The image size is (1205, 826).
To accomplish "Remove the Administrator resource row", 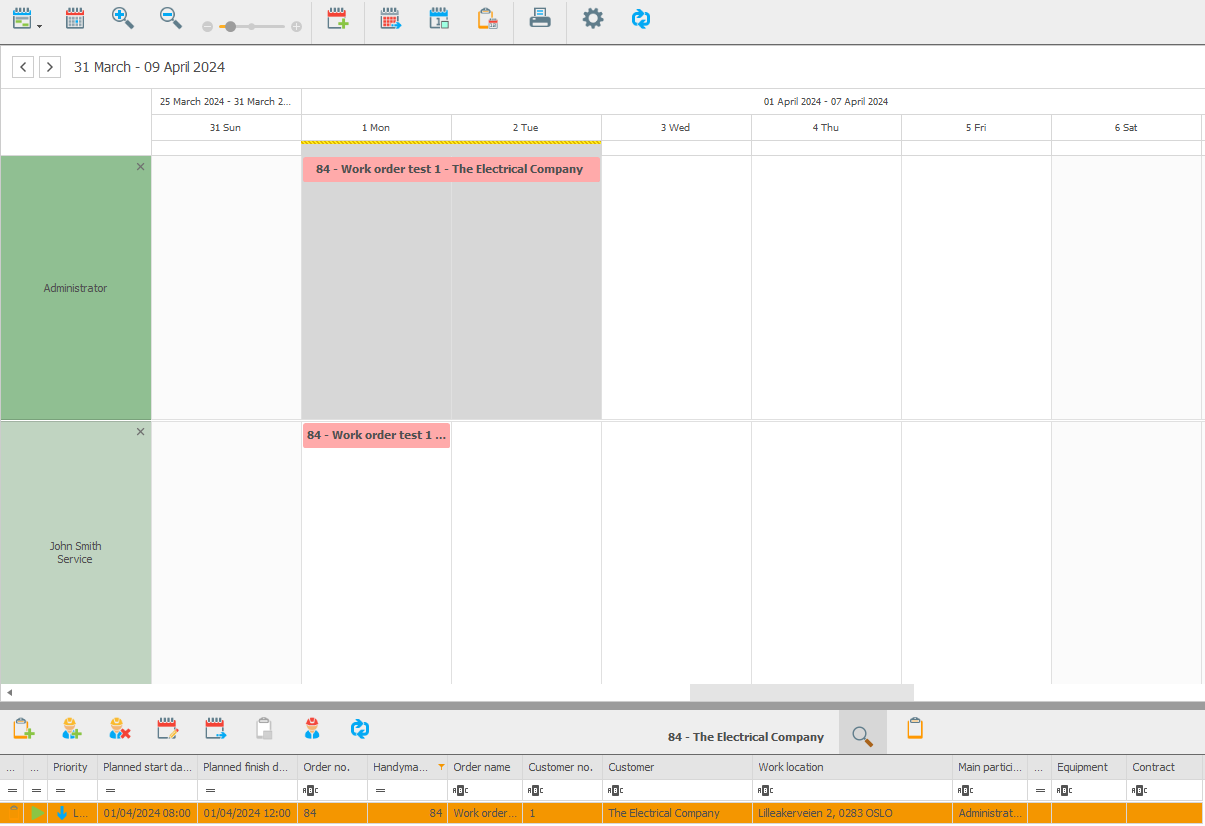I will coord(140,167).
